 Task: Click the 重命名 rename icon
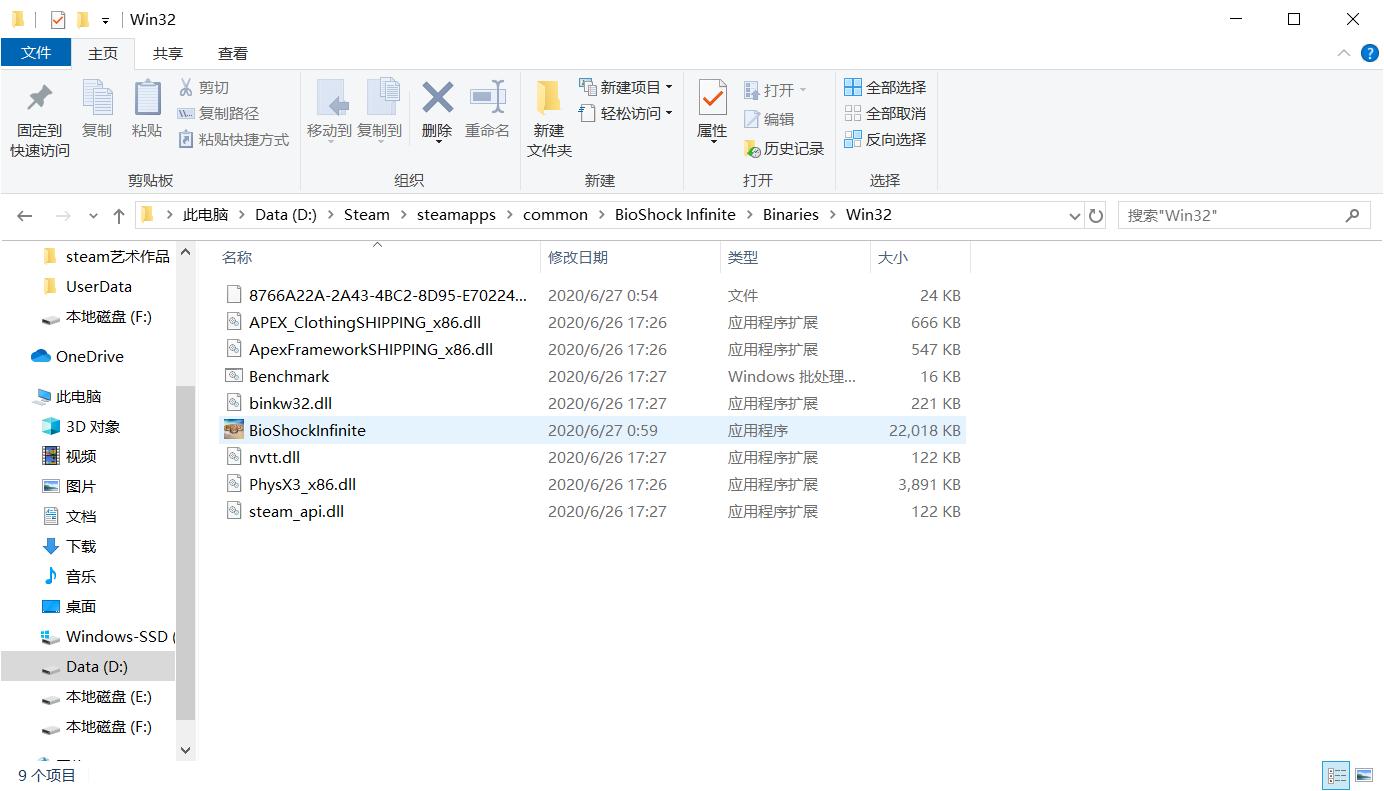click(x=487, y=98)
